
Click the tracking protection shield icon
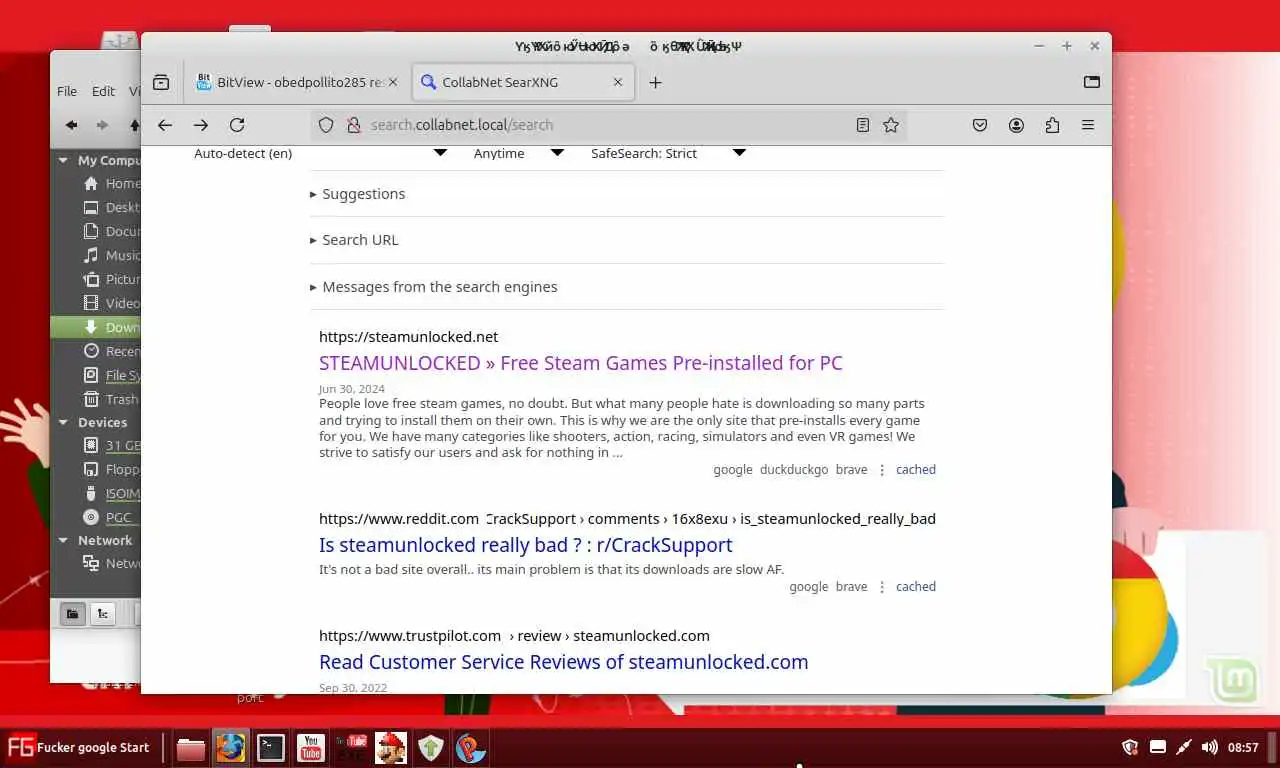tap(326, 125)
